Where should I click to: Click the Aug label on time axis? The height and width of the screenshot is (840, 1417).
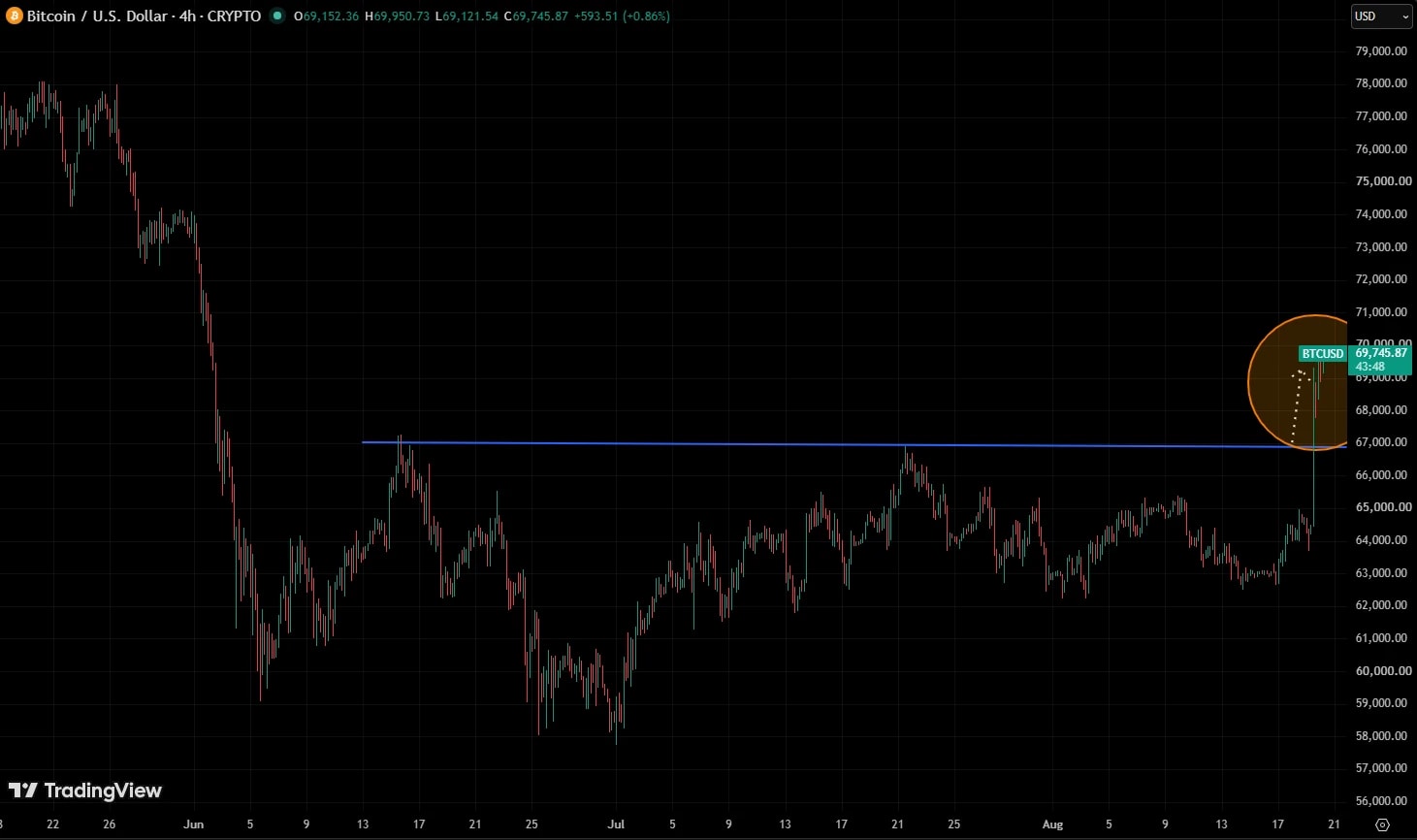[x=1052, y=824]
